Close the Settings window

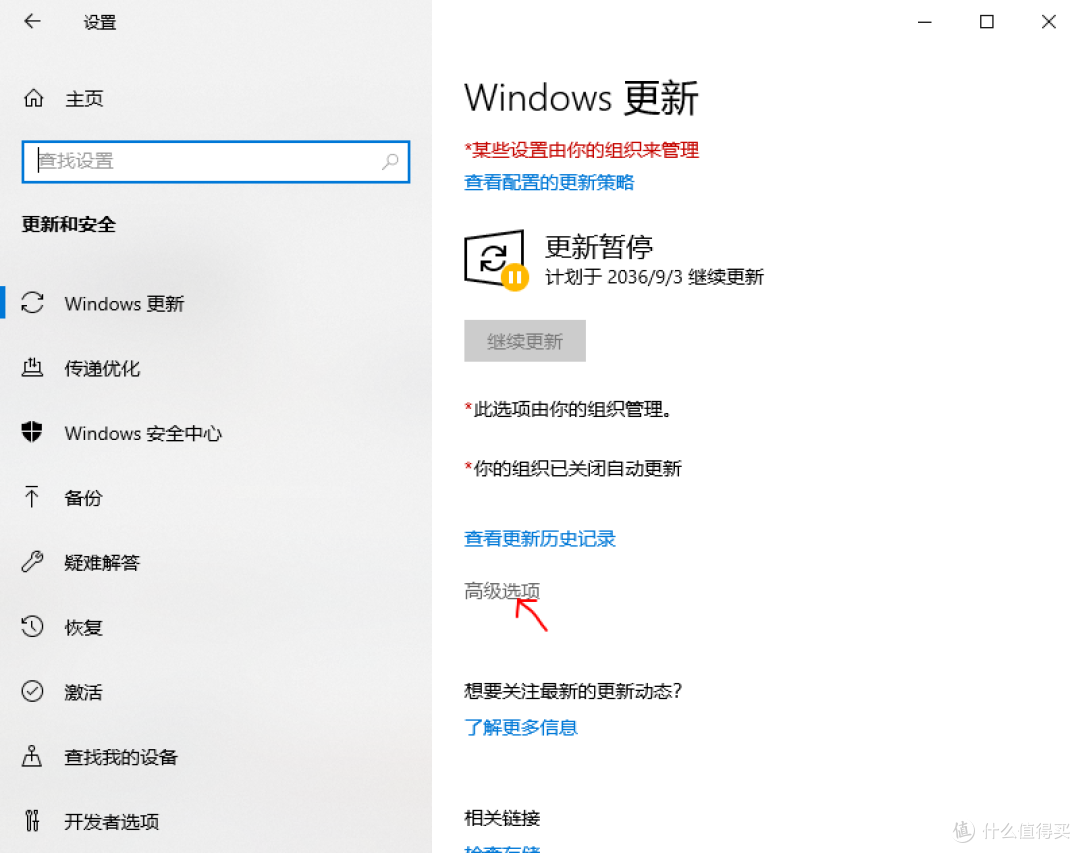pyautogui.click(x=1048, y=22)
